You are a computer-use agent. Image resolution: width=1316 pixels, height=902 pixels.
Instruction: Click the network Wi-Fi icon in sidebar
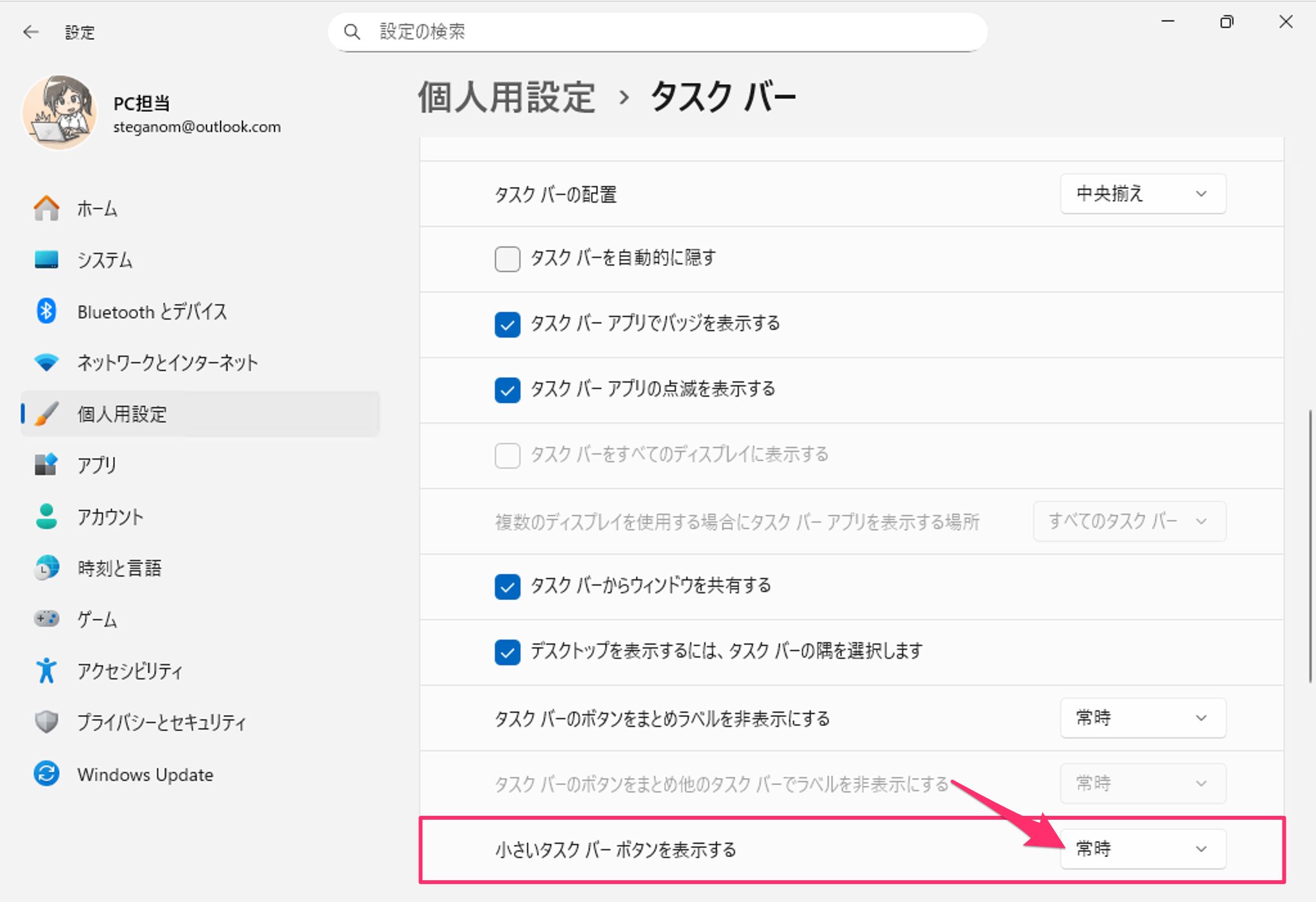point(46,363)
